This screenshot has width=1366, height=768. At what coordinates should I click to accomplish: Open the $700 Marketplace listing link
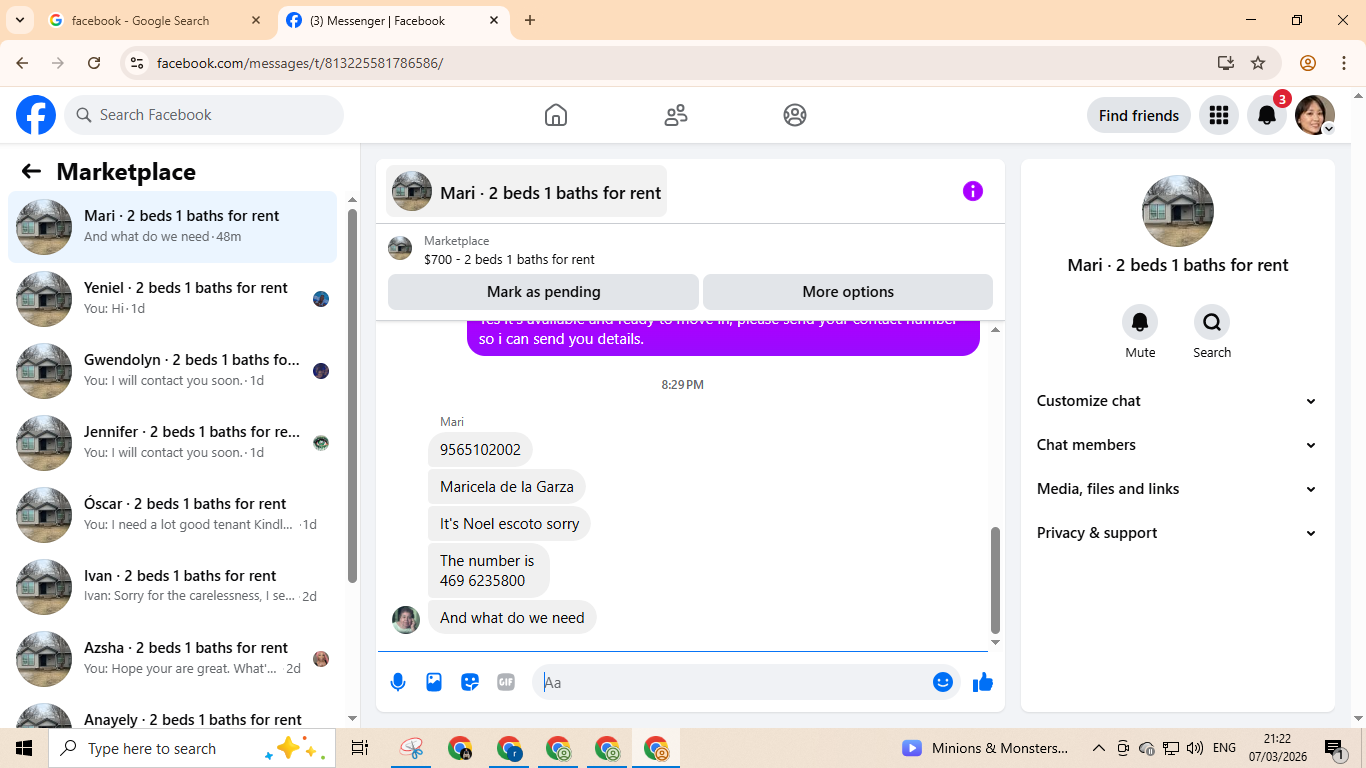[509, 259]
